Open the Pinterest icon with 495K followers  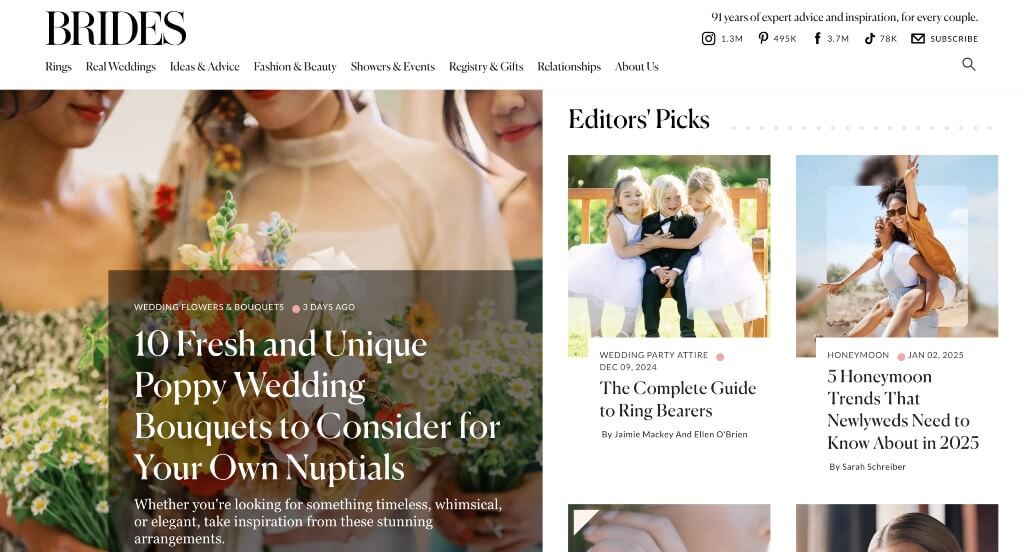pos(763,39)
